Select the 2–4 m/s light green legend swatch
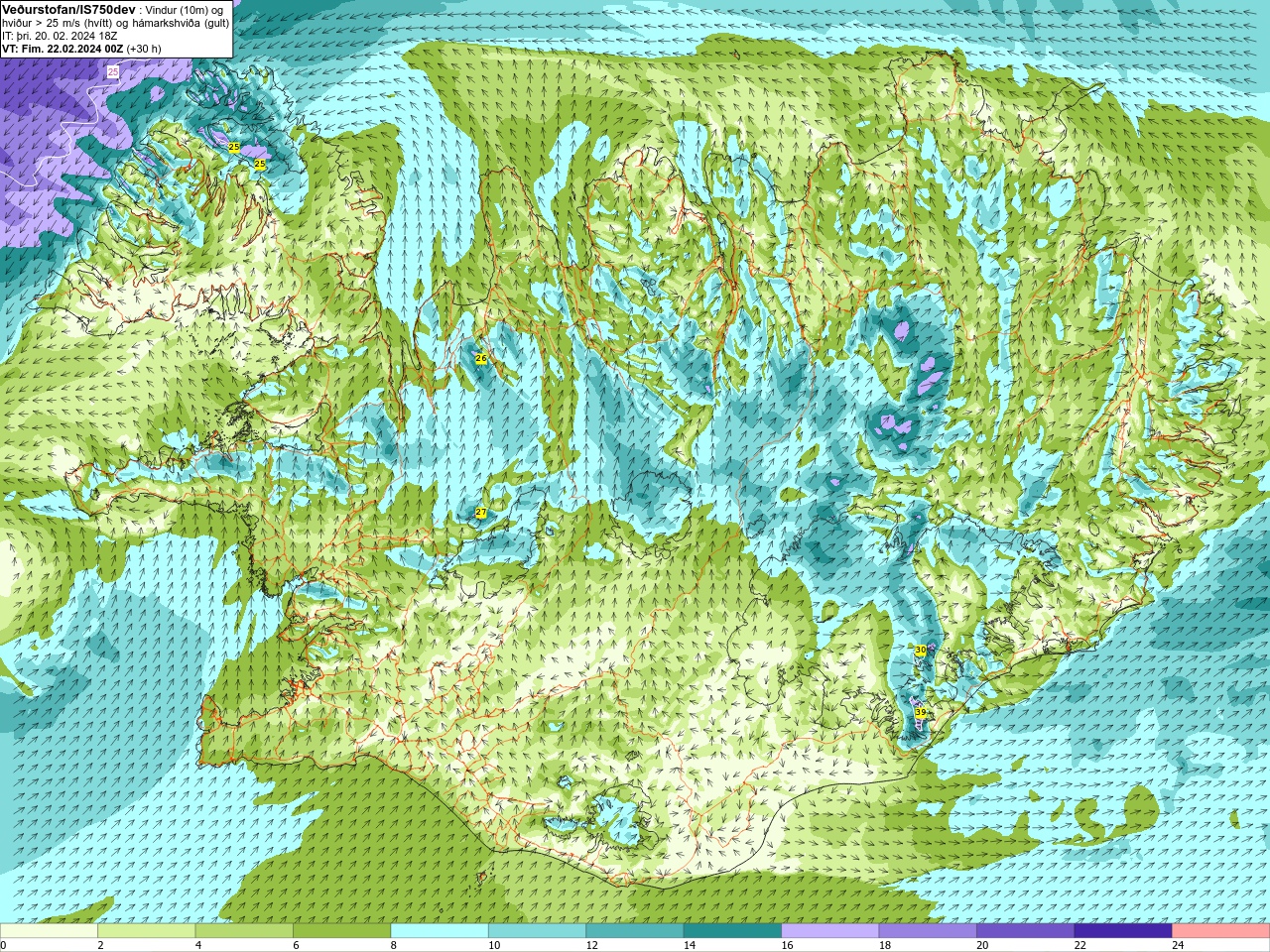The image size is (1270, 952). 147,931
